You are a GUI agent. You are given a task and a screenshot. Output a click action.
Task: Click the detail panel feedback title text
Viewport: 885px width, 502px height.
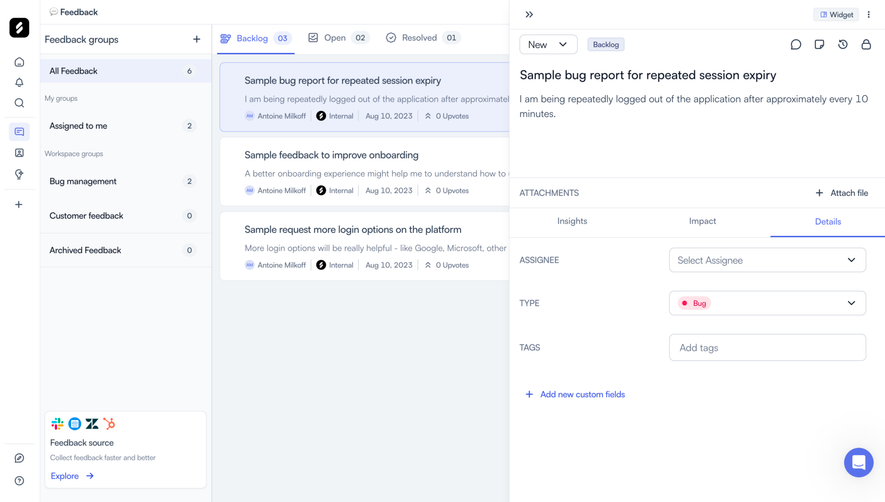point(647,75)
